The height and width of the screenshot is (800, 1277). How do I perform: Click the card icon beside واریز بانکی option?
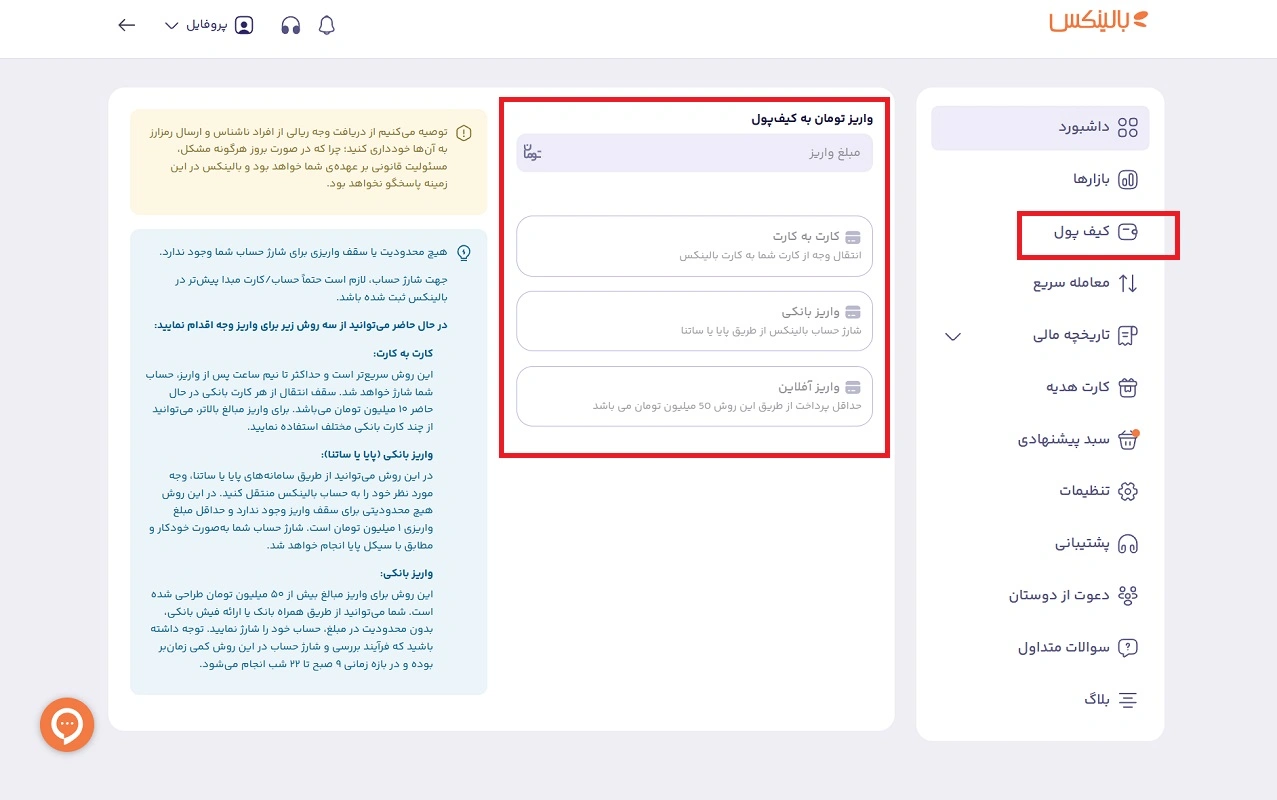tap(853, 312)
